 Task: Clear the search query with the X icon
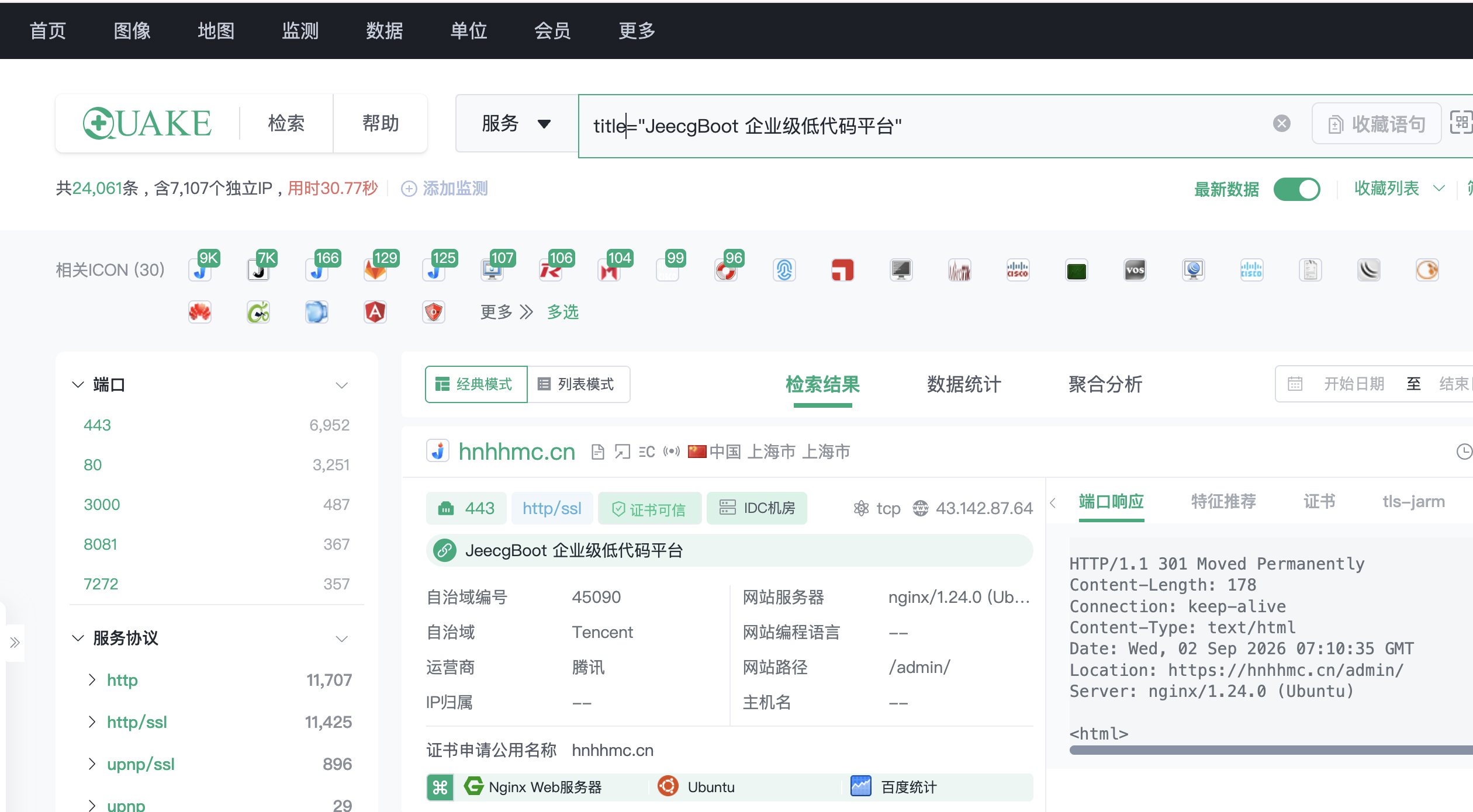[1281, 124]
